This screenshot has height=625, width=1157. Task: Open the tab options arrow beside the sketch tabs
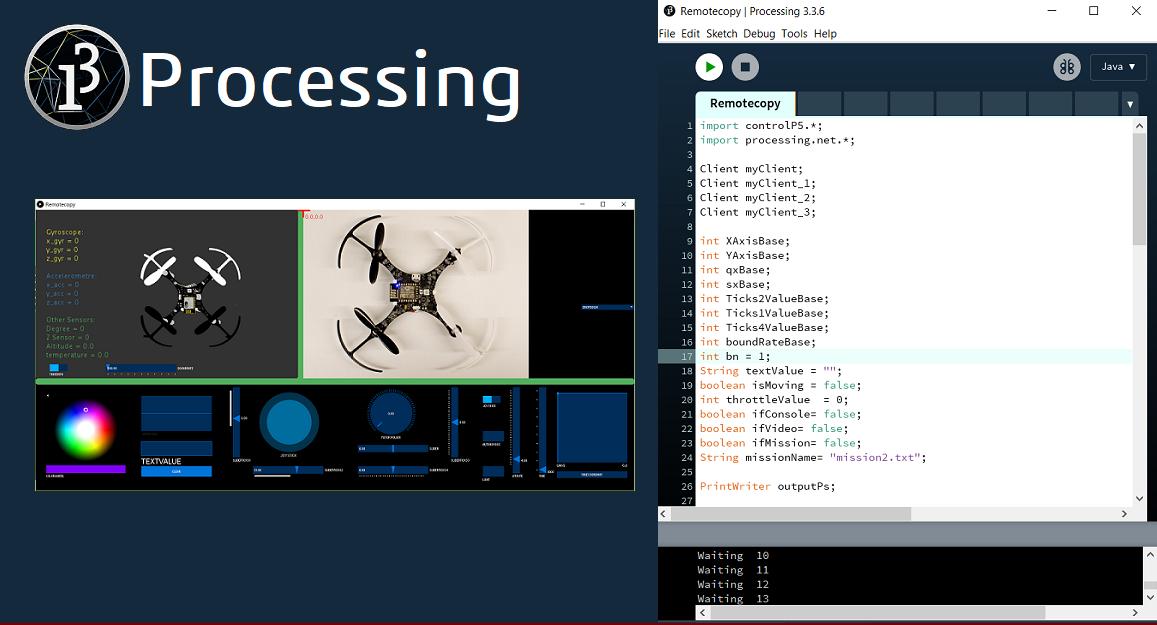pyautogui.click(x=1130, y=105)
